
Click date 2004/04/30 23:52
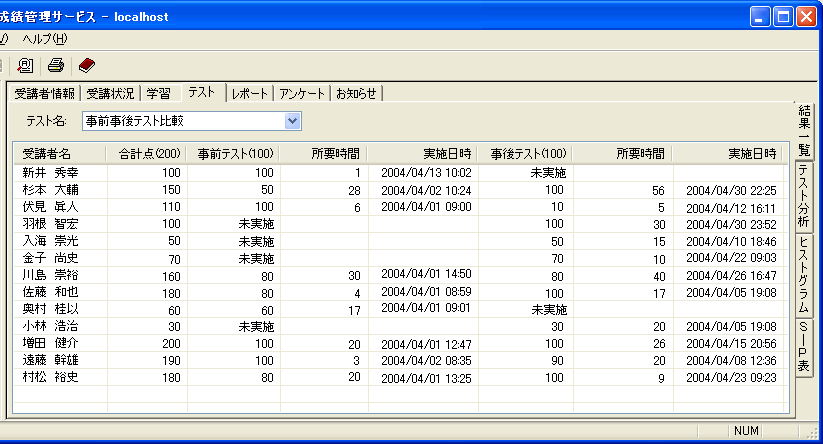pos(731,225)
